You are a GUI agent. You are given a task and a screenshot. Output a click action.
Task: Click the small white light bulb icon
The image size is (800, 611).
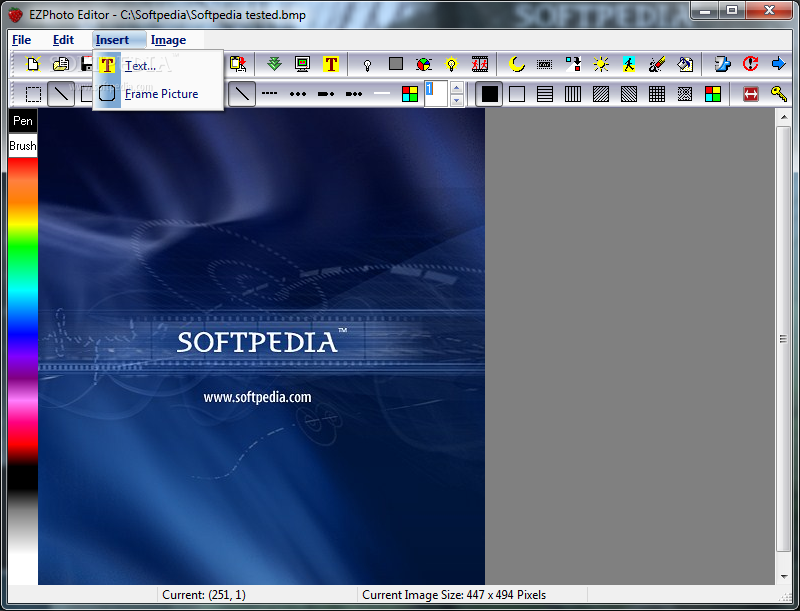[367, 65]
